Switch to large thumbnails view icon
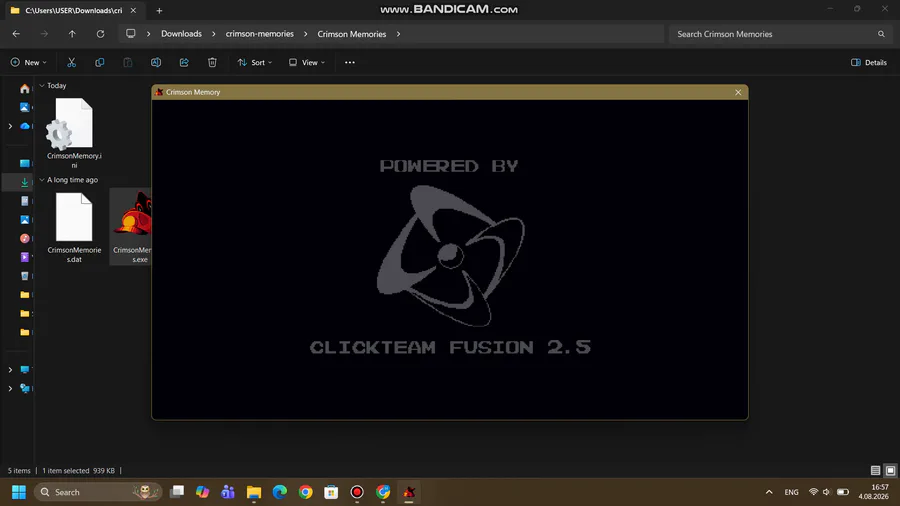Screen dimensions: 900x506 click(890, 470)
